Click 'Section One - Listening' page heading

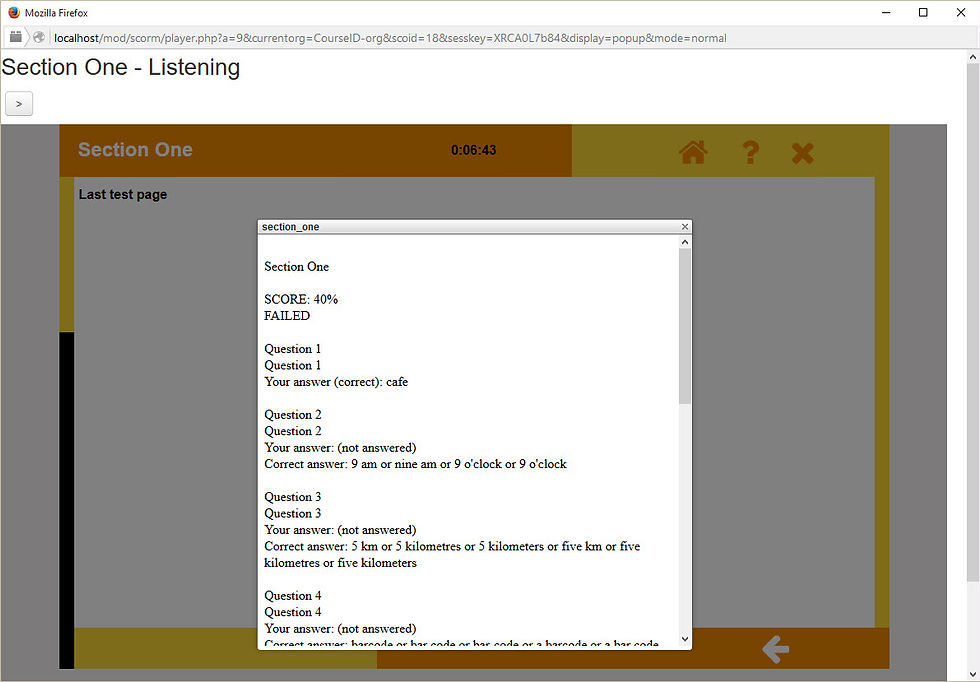(x=121, y=68)
